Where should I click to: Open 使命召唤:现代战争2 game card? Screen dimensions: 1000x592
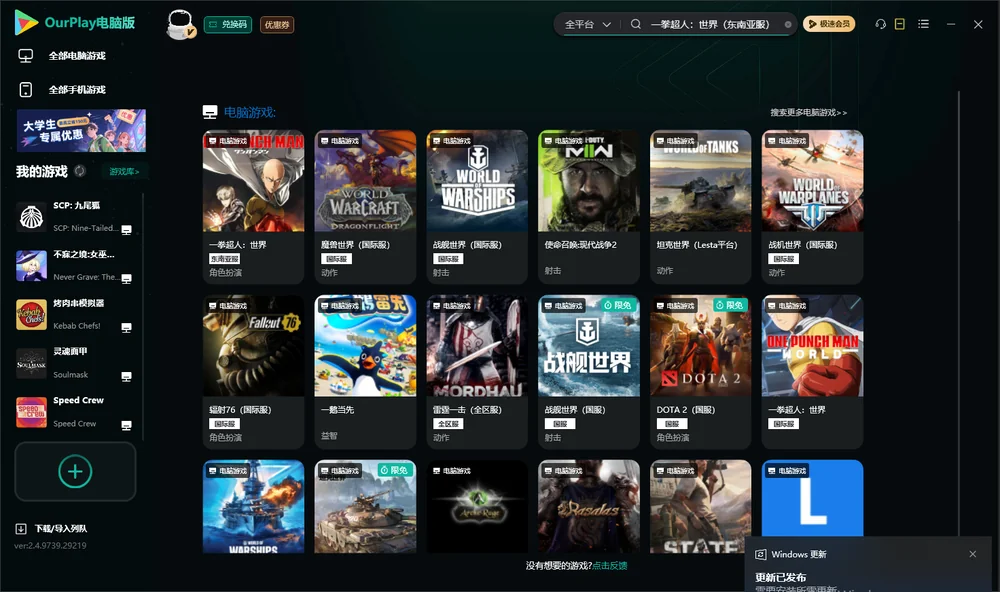589,207
